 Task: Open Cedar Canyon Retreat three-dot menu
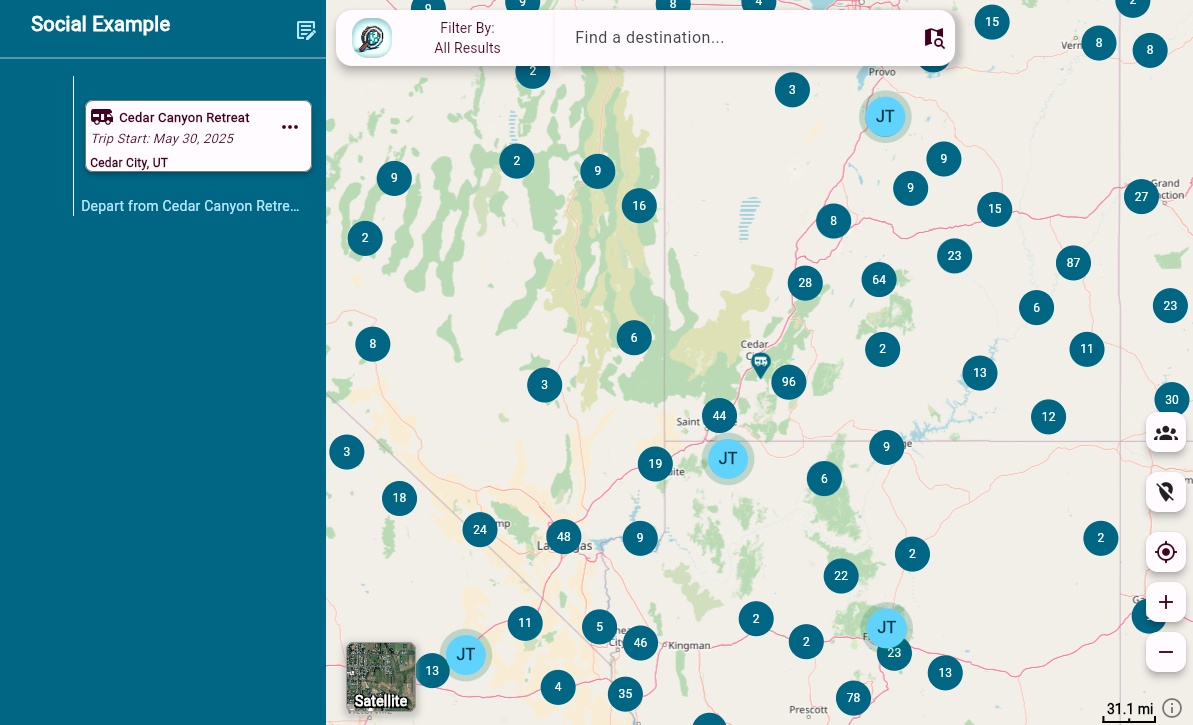[x=290, y=127]
